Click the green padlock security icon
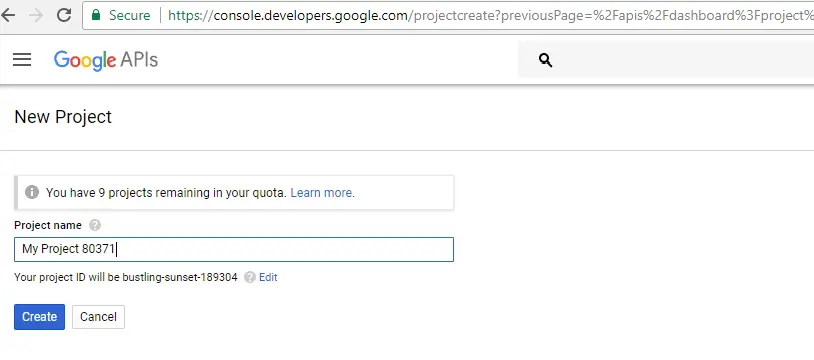814x360 pixels. 96,15
